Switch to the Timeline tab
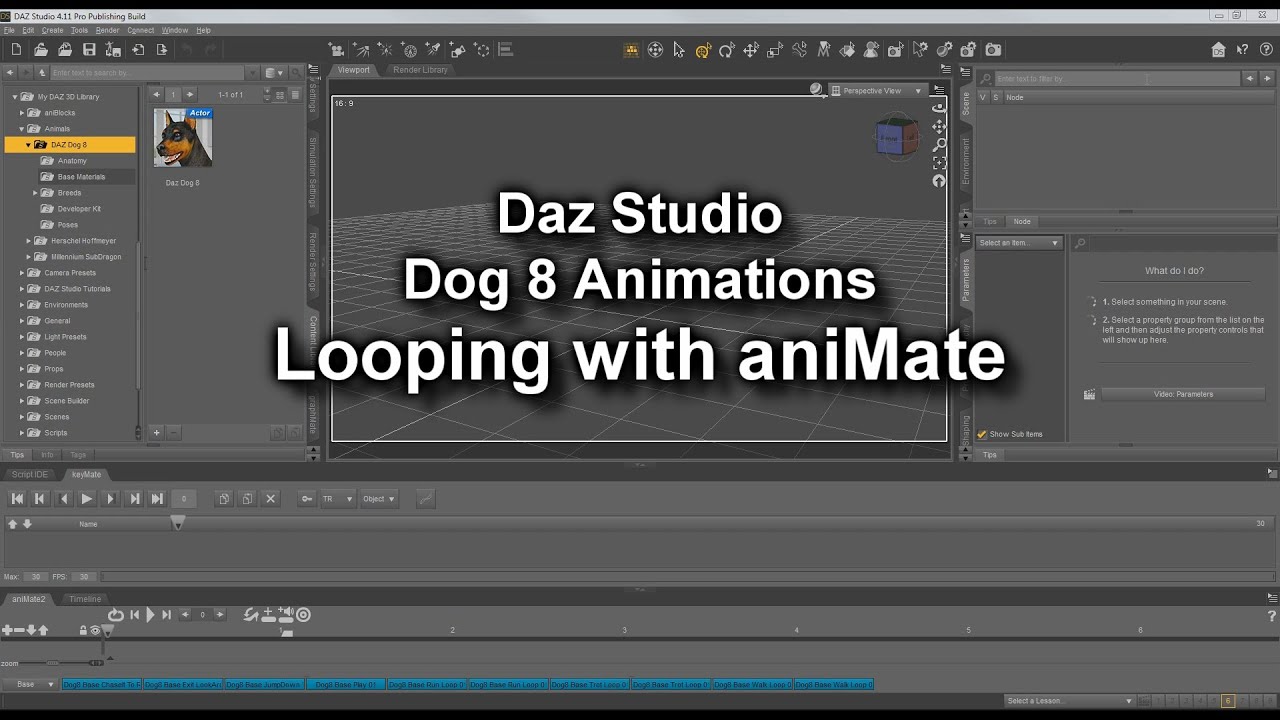This screenshot has width=1280, height=720. click(x=85, y=599)
